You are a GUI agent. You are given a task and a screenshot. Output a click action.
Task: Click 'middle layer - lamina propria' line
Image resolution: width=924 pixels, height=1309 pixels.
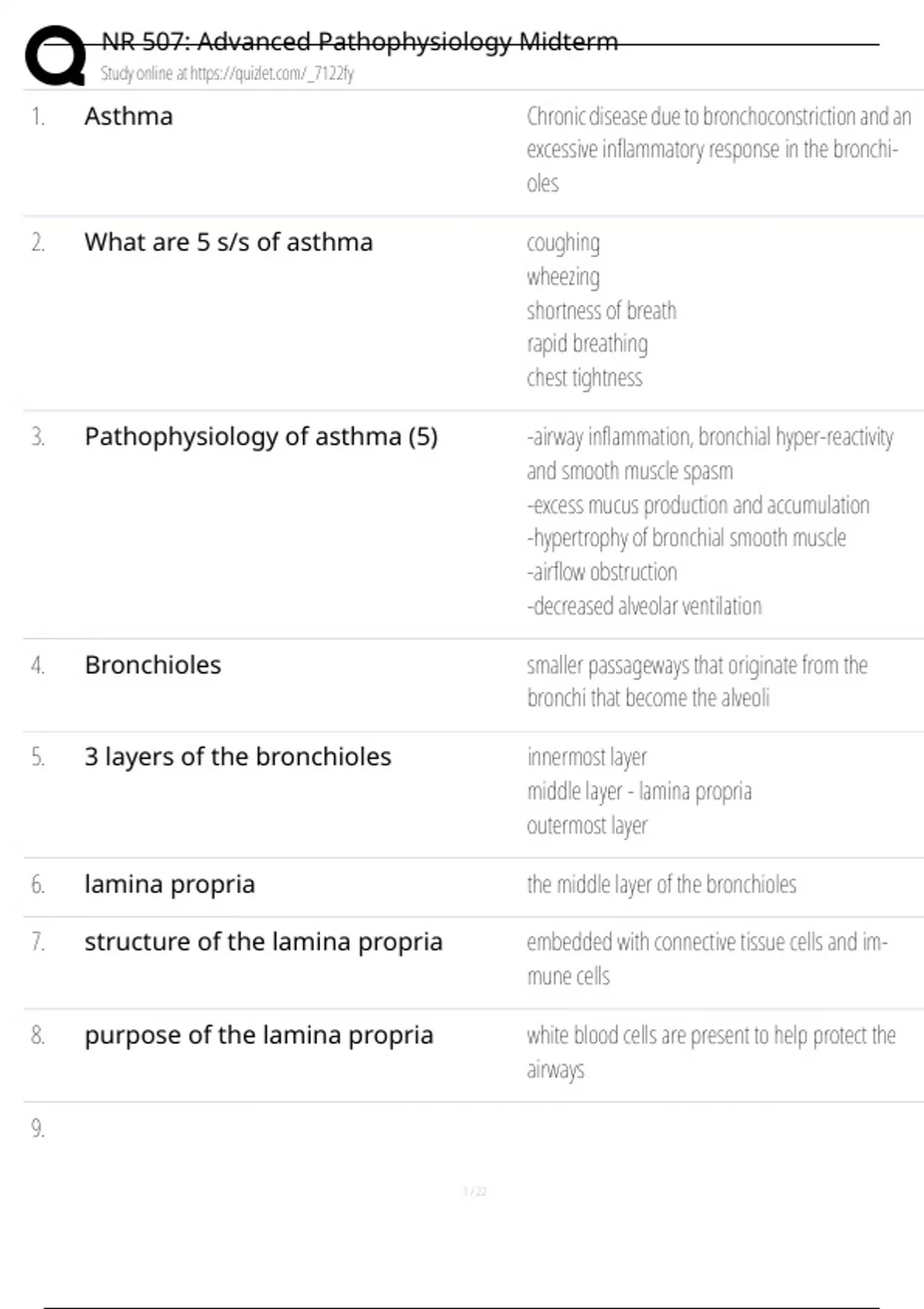(639, 792)
